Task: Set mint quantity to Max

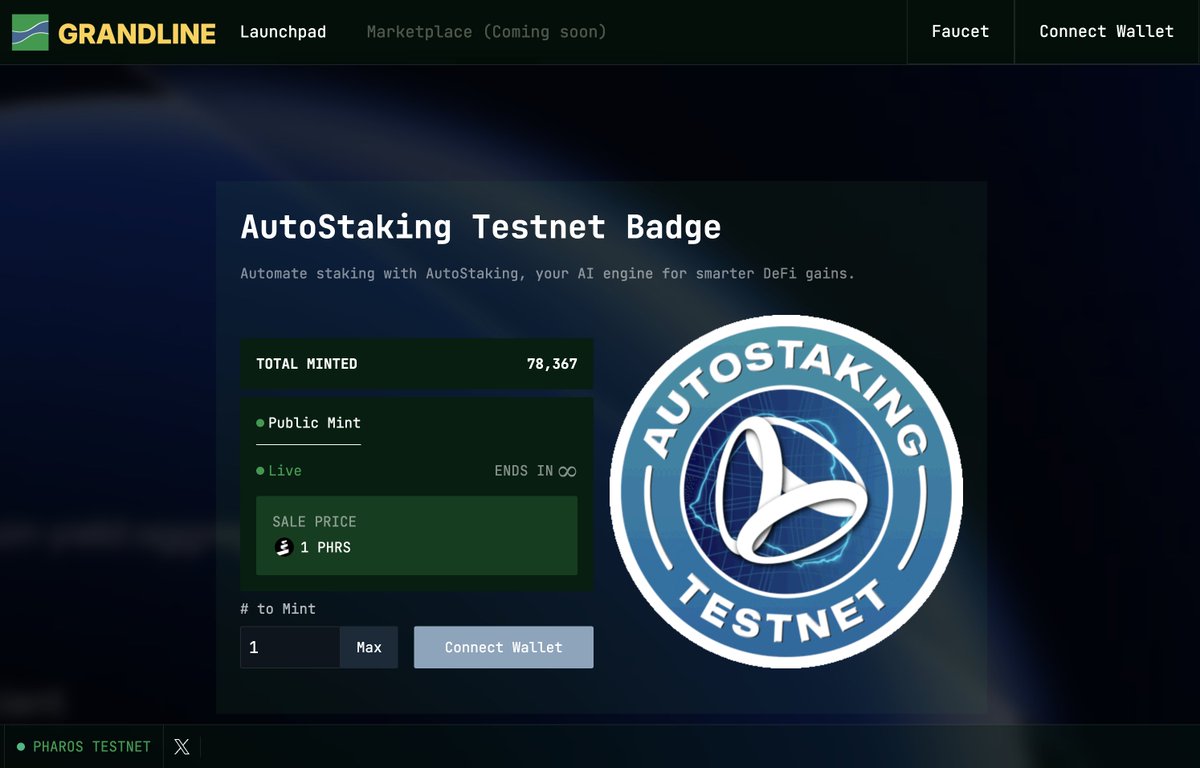Action: pyautogui.click(x=369, y=647)
